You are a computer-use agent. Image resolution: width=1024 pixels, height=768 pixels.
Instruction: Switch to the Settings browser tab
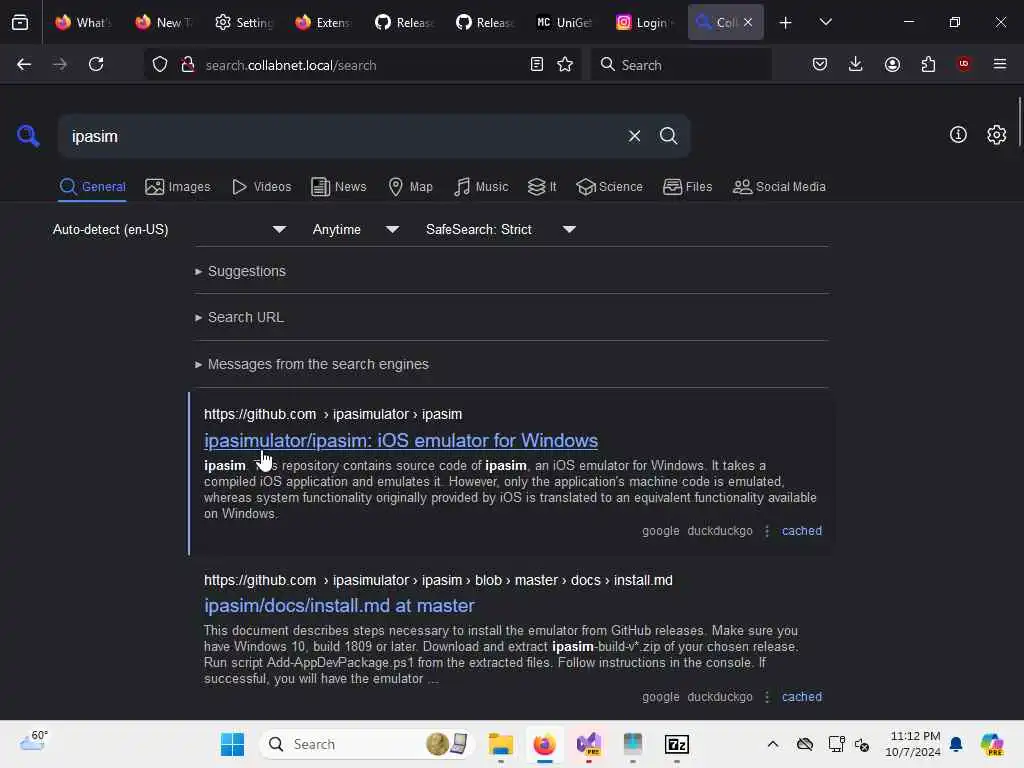click(243, 23)
